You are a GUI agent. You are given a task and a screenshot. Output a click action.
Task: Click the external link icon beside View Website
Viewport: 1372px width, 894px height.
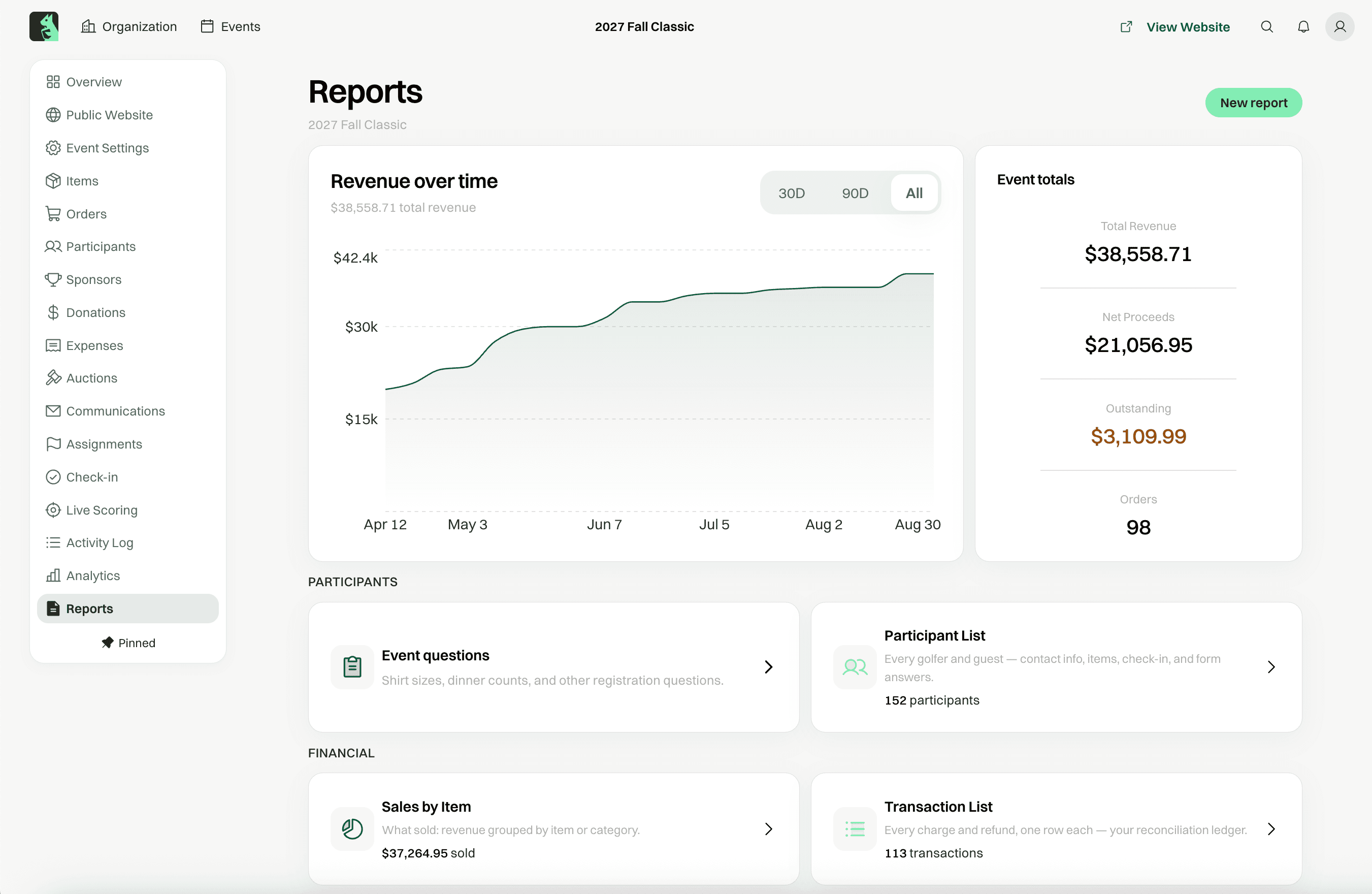tap(1126, 26)
